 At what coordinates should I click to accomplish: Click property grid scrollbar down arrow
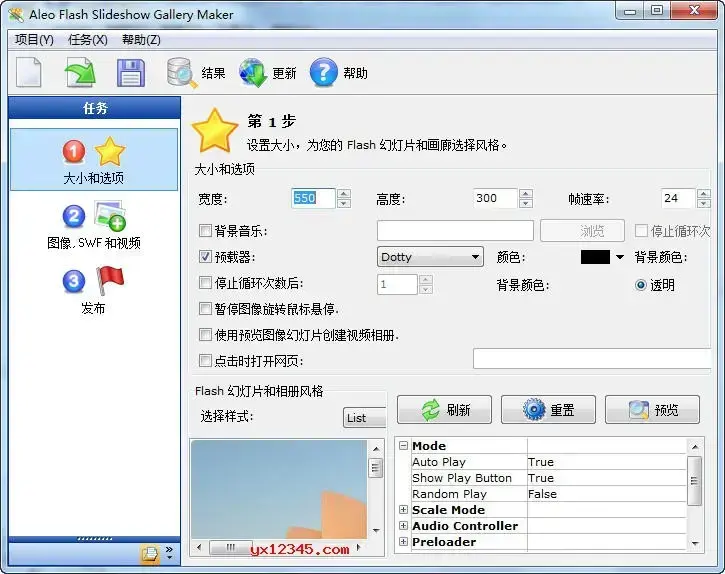694,543
